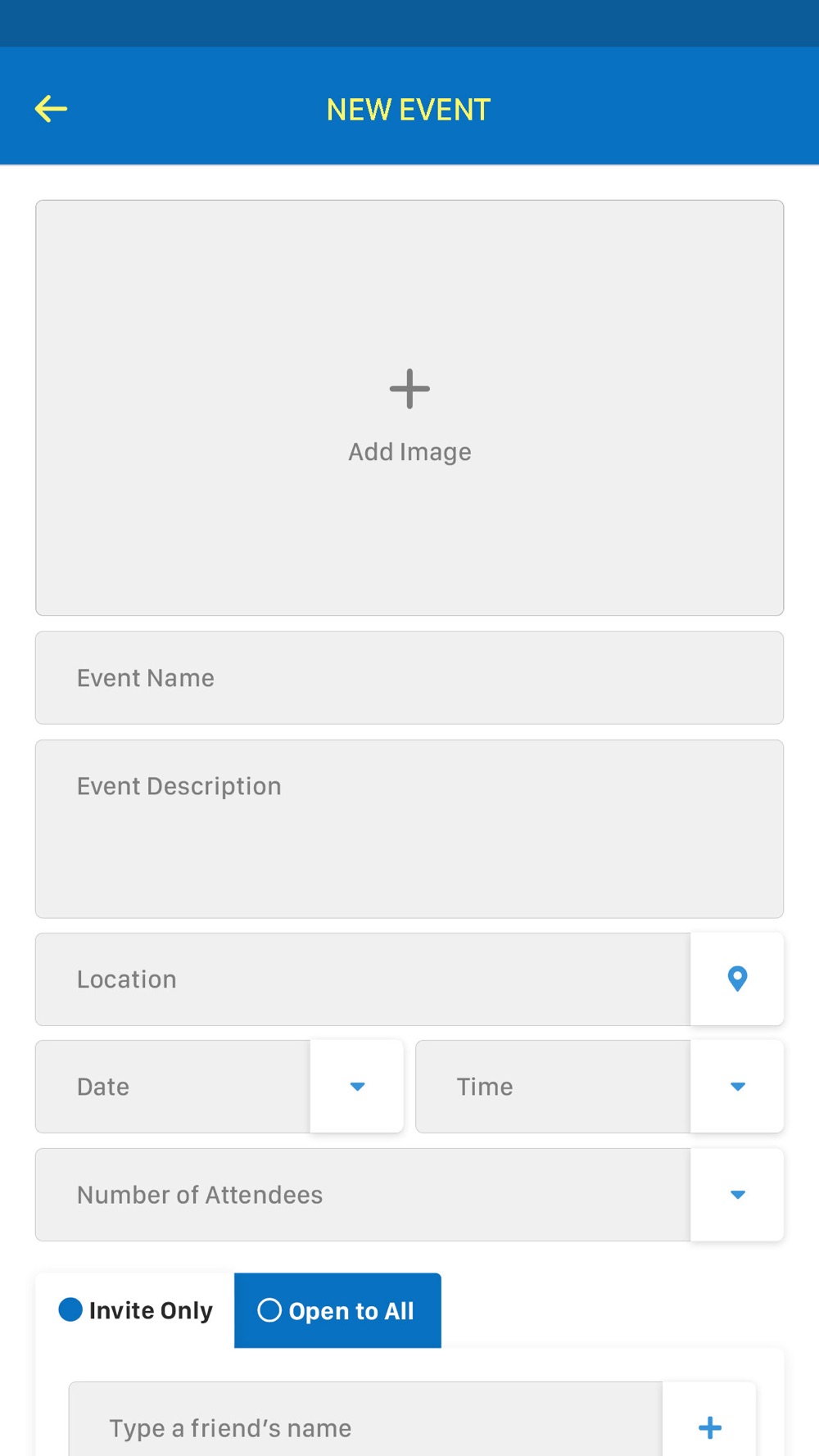Tap the yellow back arrow icon
This screenshot has height=1456, width=819.
51,109
